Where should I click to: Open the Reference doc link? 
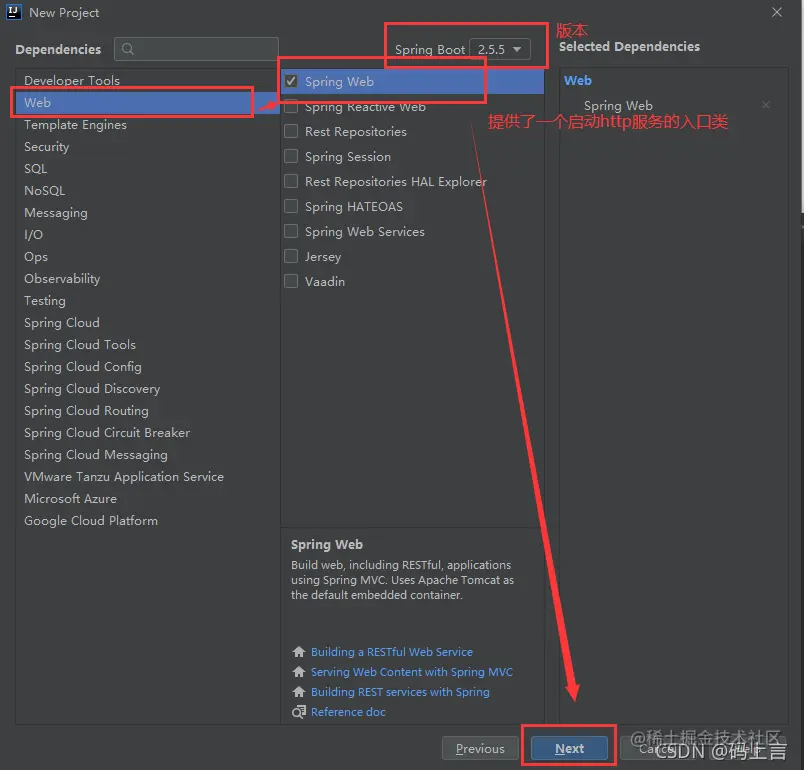point(348,712)
